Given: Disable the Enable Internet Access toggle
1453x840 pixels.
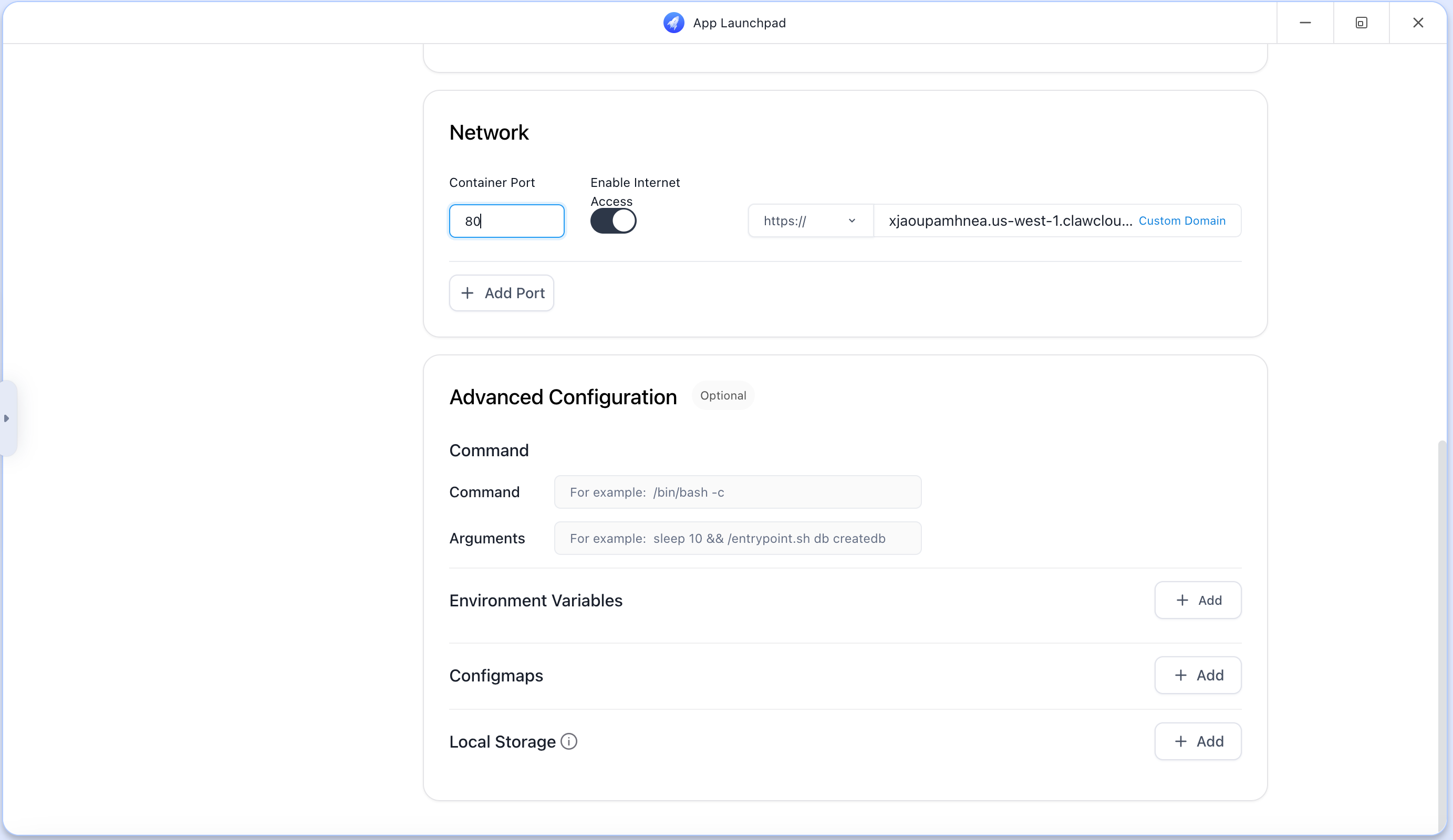Looking at the screenshot, I should pos(614,220).
